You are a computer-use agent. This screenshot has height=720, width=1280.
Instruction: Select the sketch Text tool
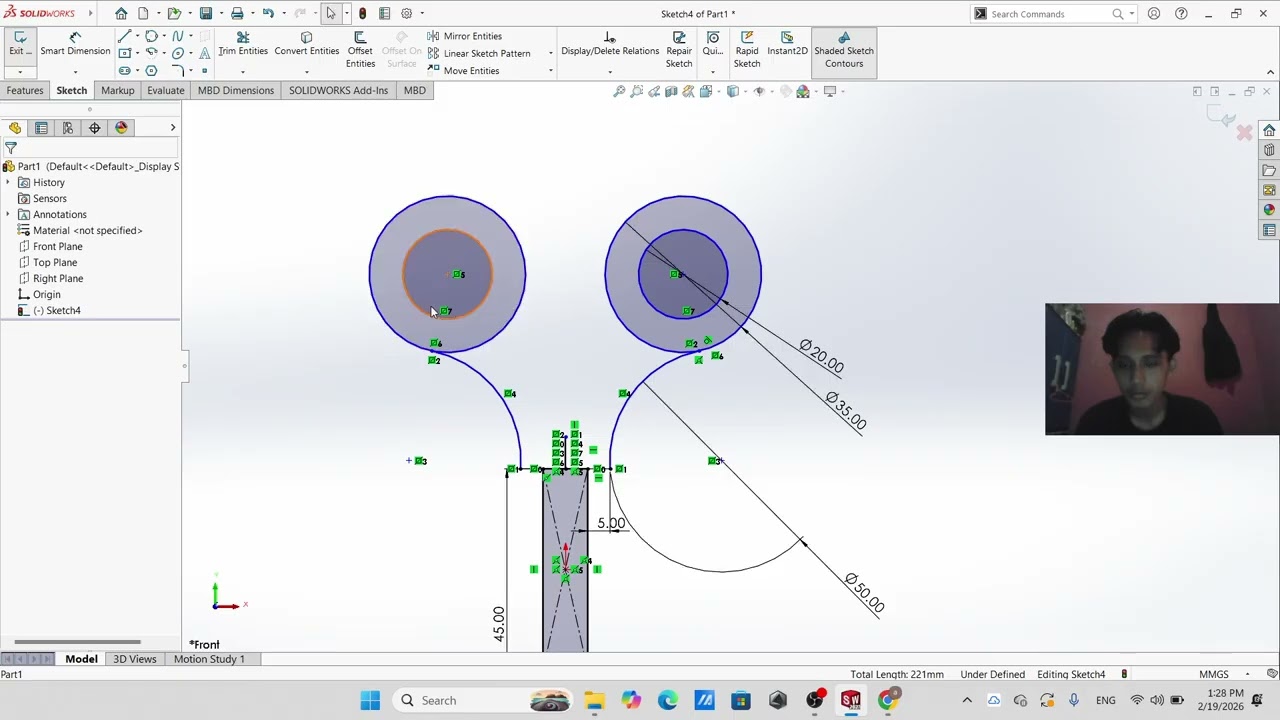205,52
